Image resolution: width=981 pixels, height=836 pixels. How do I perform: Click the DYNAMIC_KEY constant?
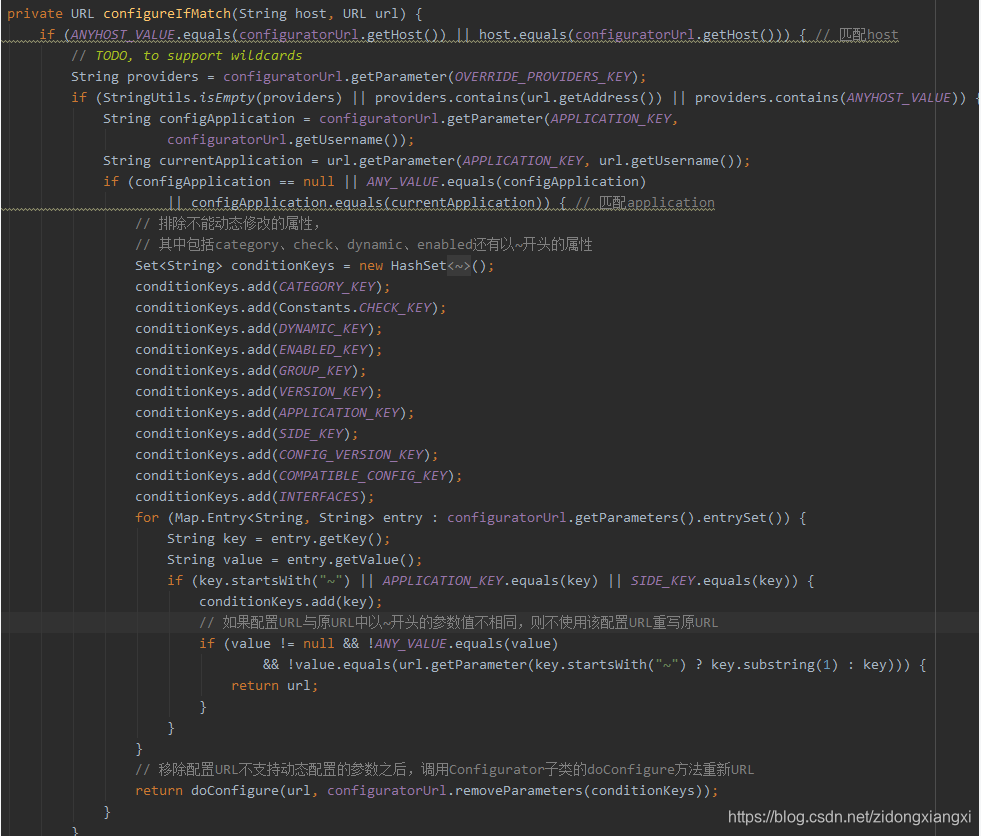[323, 329]
